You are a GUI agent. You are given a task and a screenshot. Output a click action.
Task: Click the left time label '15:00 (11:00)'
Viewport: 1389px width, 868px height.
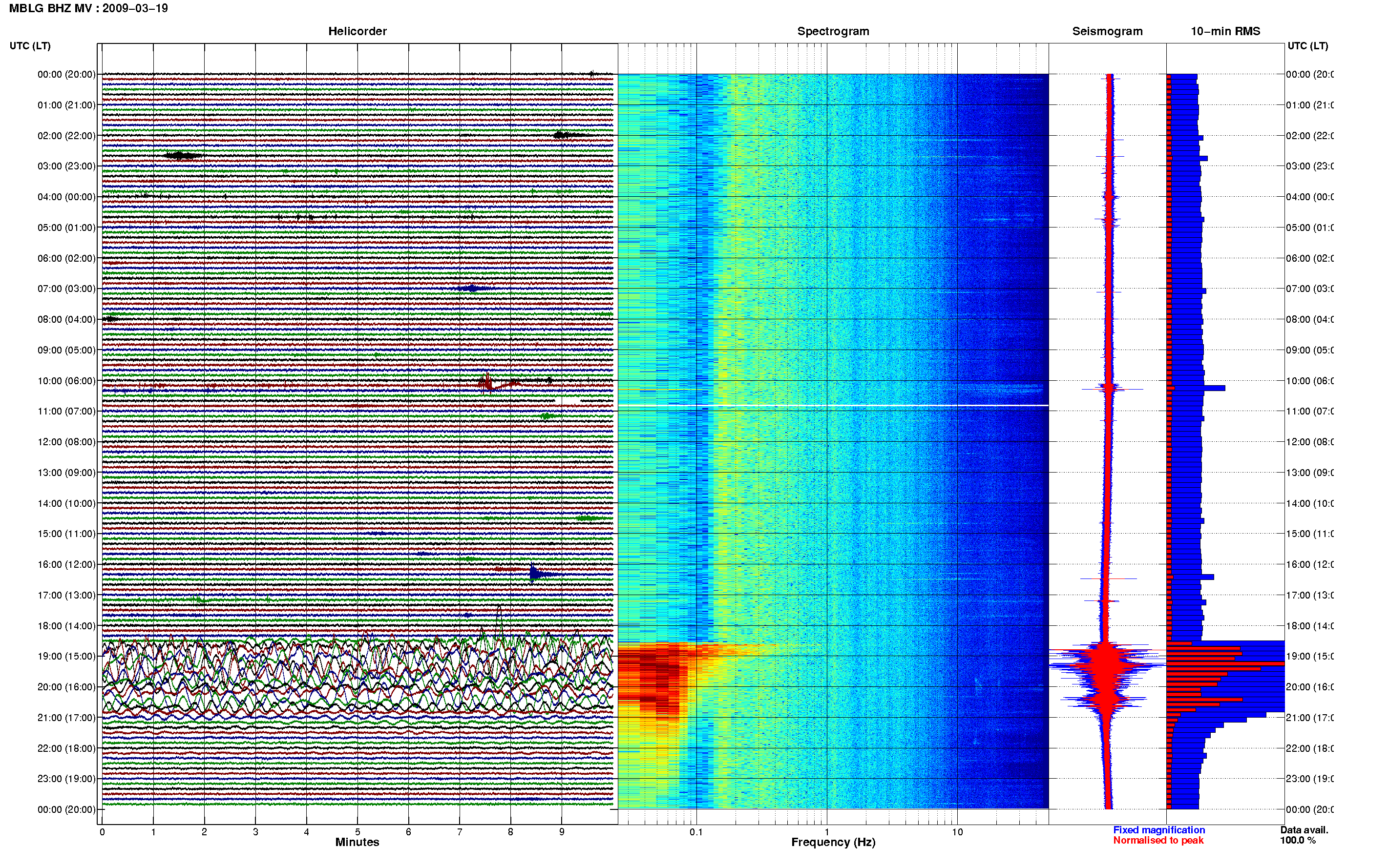(66, 534)
